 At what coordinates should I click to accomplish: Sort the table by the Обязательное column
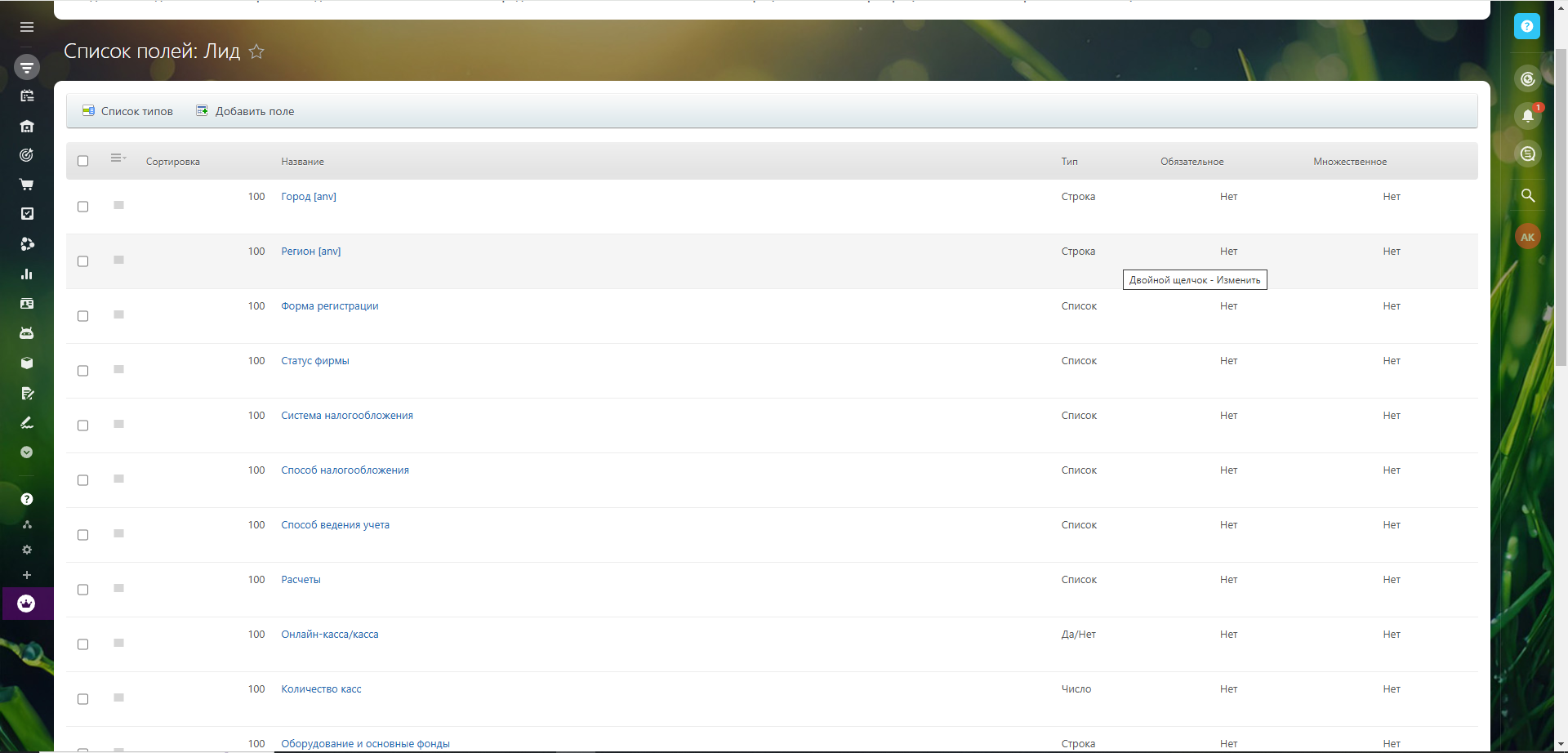[x=1192, y=162]
